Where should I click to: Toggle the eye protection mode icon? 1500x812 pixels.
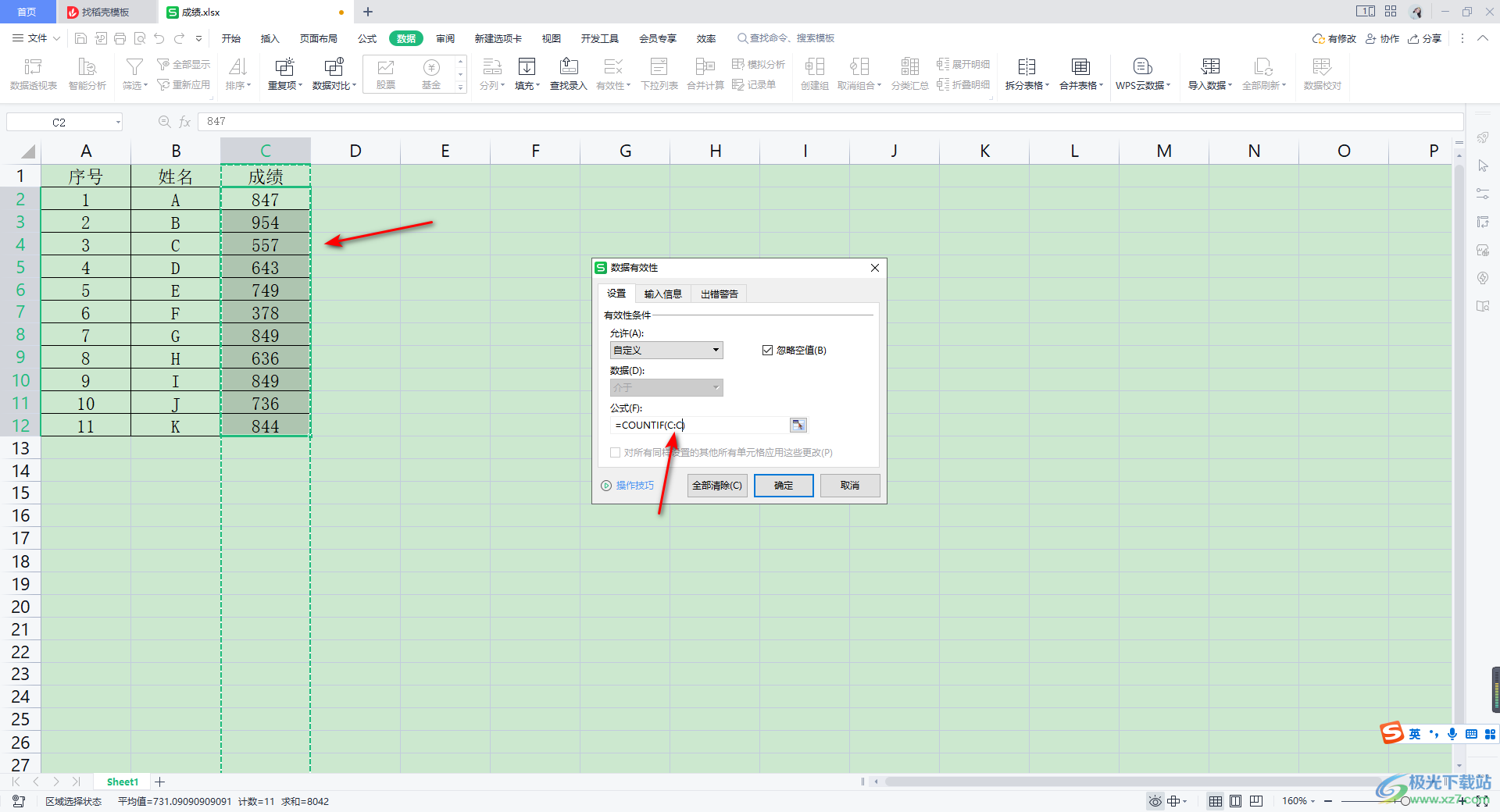click(x=1155, y=801)
